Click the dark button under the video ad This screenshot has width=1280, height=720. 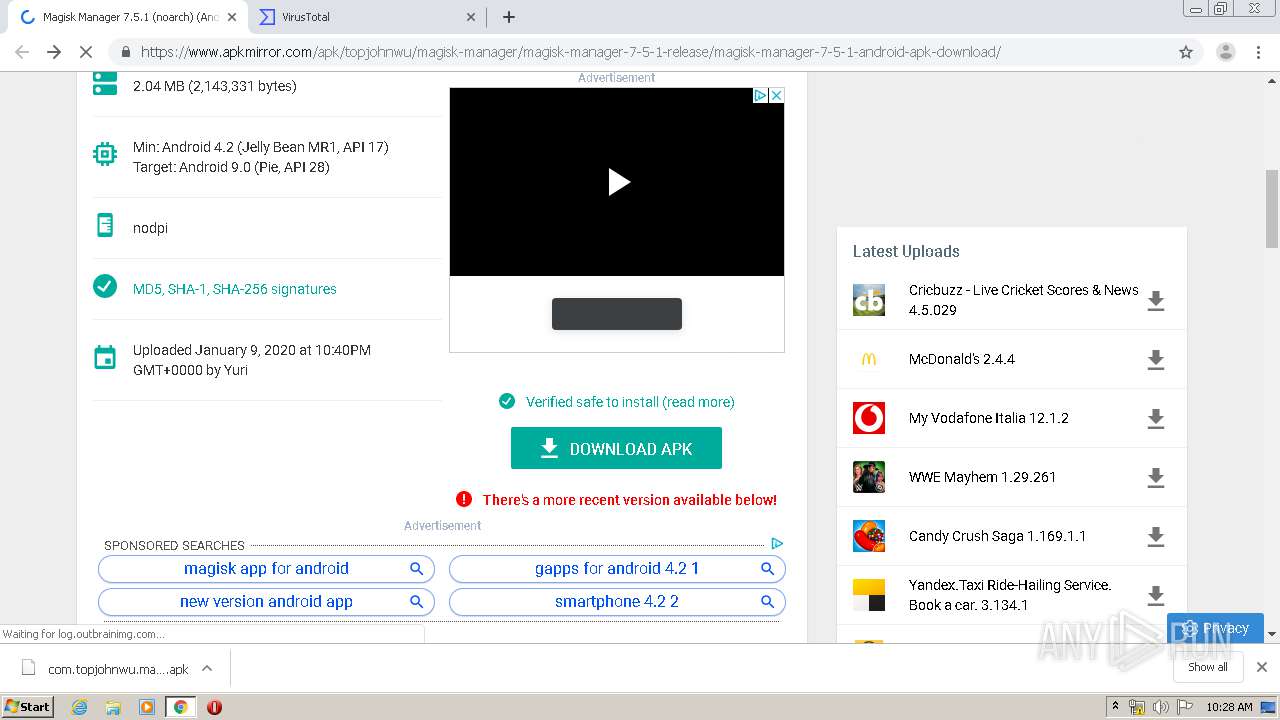pos(617,313)
